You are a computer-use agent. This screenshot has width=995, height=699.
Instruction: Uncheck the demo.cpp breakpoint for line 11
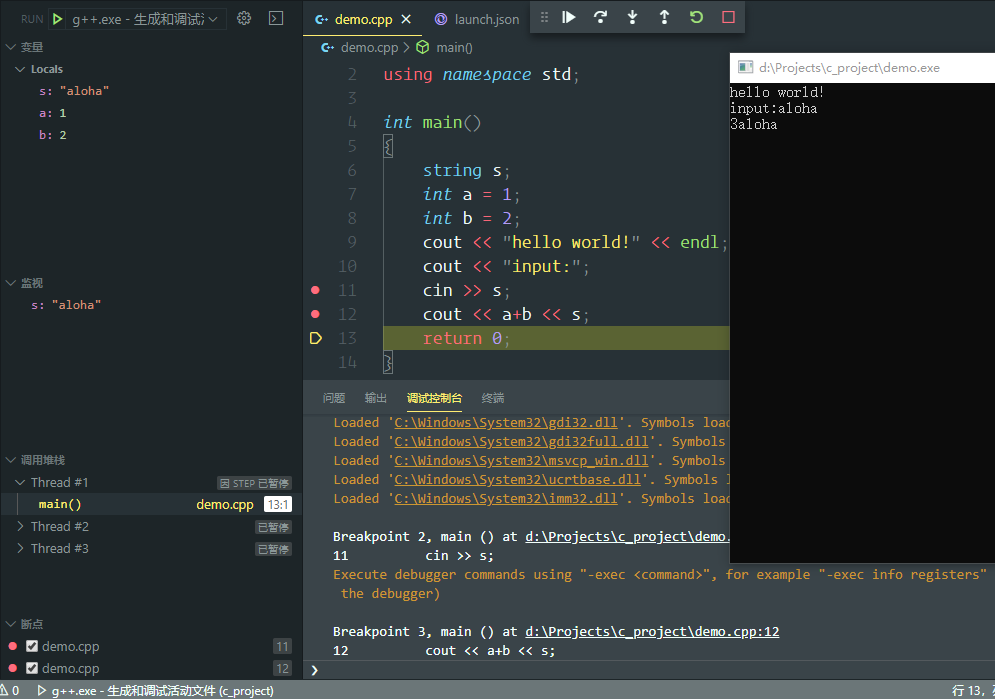point(32,646)
